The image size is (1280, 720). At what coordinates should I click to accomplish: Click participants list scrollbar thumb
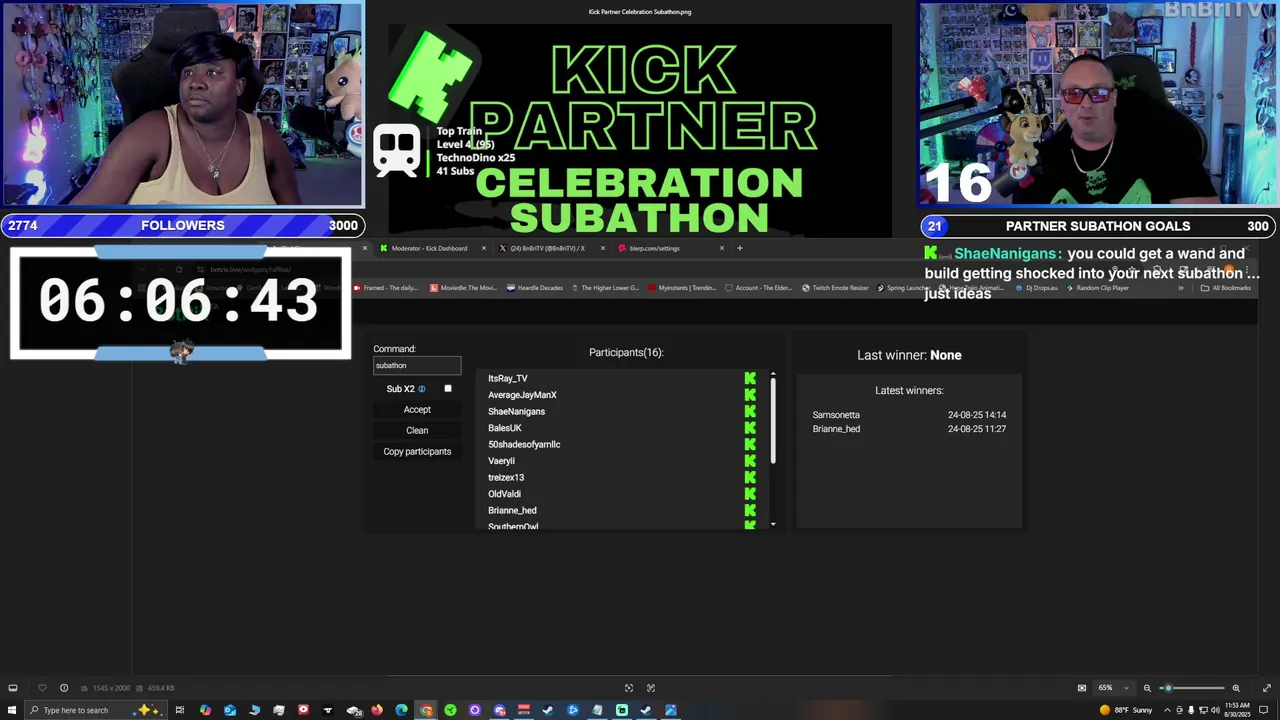pyautogui.click(x=773, y=421)
